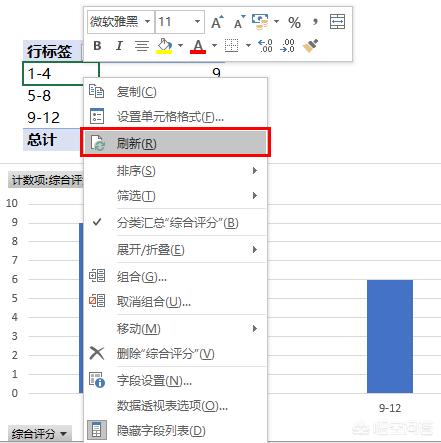Toggle bold formatting in mini toolbar
This screenshot has width=441, height=443.
97,46
